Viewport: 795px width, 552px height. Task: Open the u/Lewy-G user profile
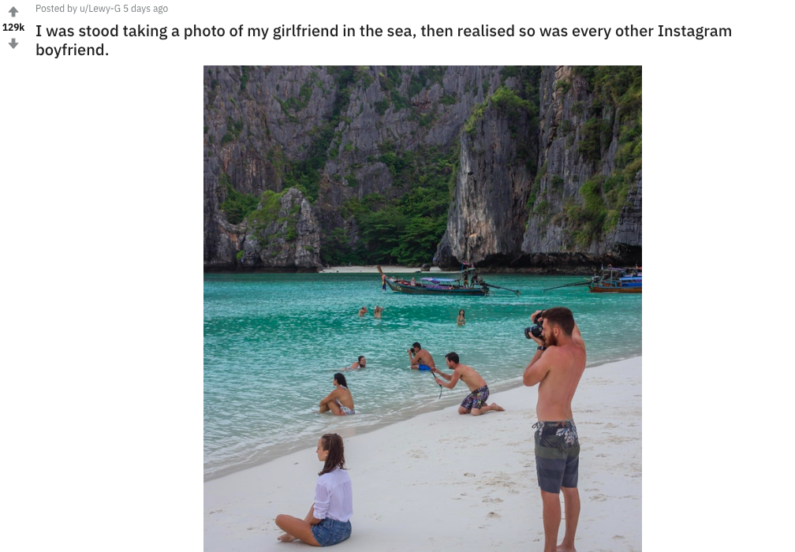(100, 9)
